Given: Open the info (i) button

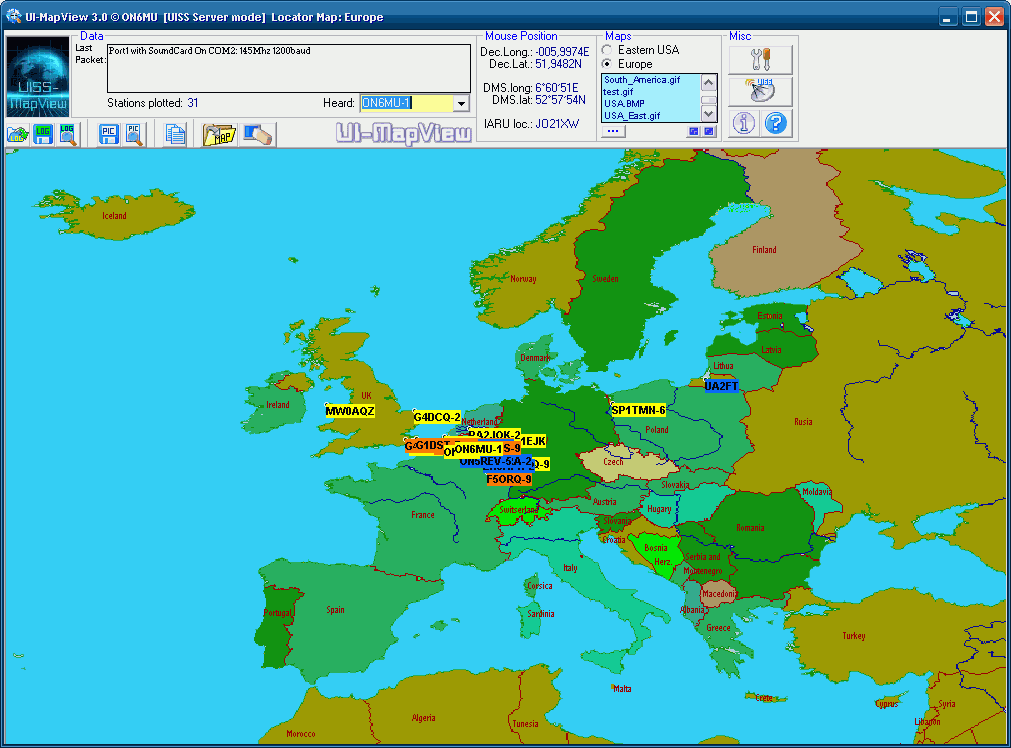Looking at the screenshot, I should 743,123.
